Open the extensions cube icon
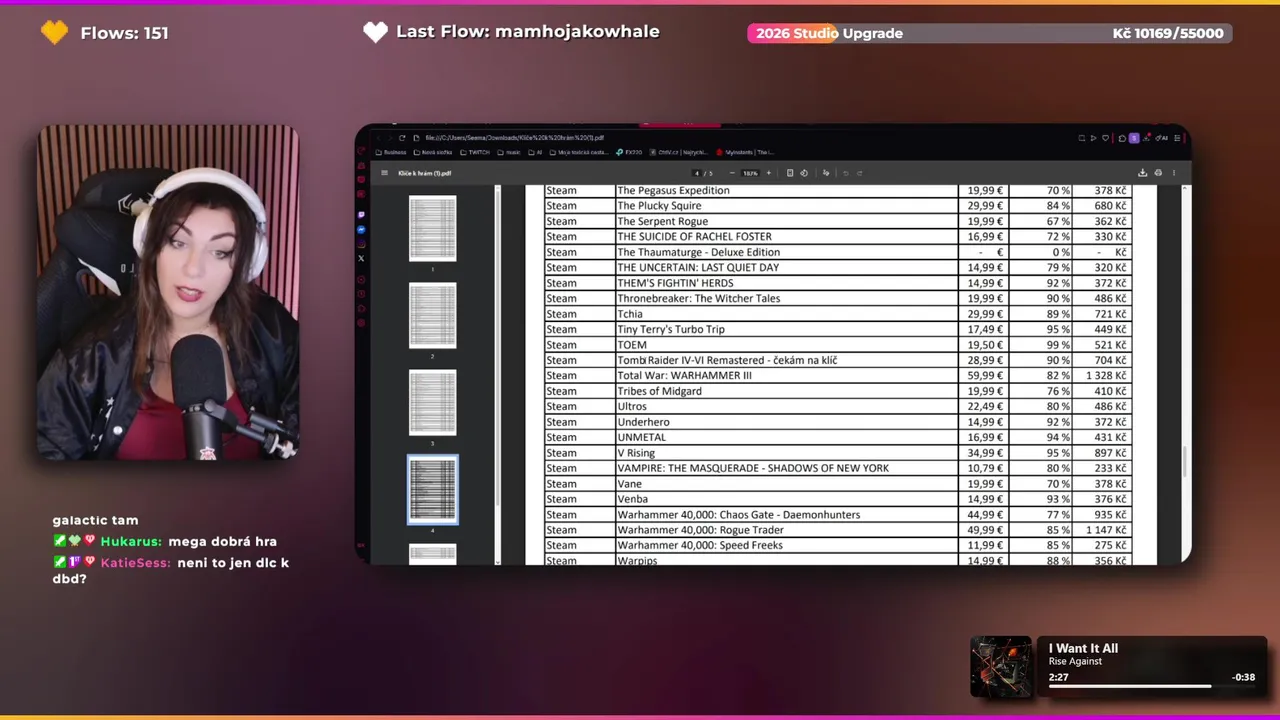Image resolution: width=1280 pixels, height=720 pixels. tap(1122, 138)
